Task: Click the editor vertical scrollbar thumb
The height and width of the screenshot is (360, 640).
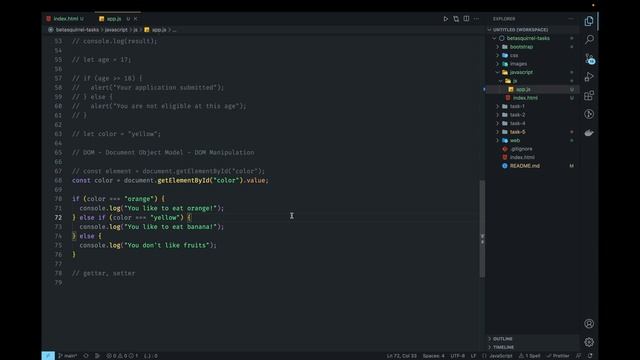Action: (482, 229)
